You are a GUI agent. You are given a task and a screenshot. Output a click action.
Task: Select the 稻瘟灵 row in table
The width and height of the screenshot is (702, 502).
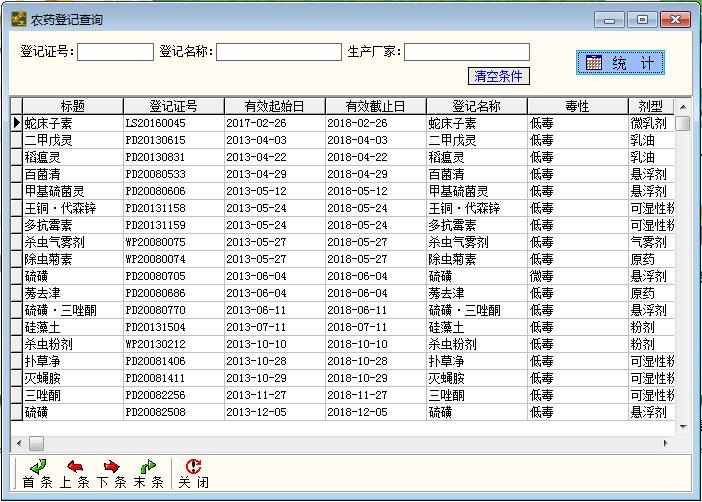[72, 157]
